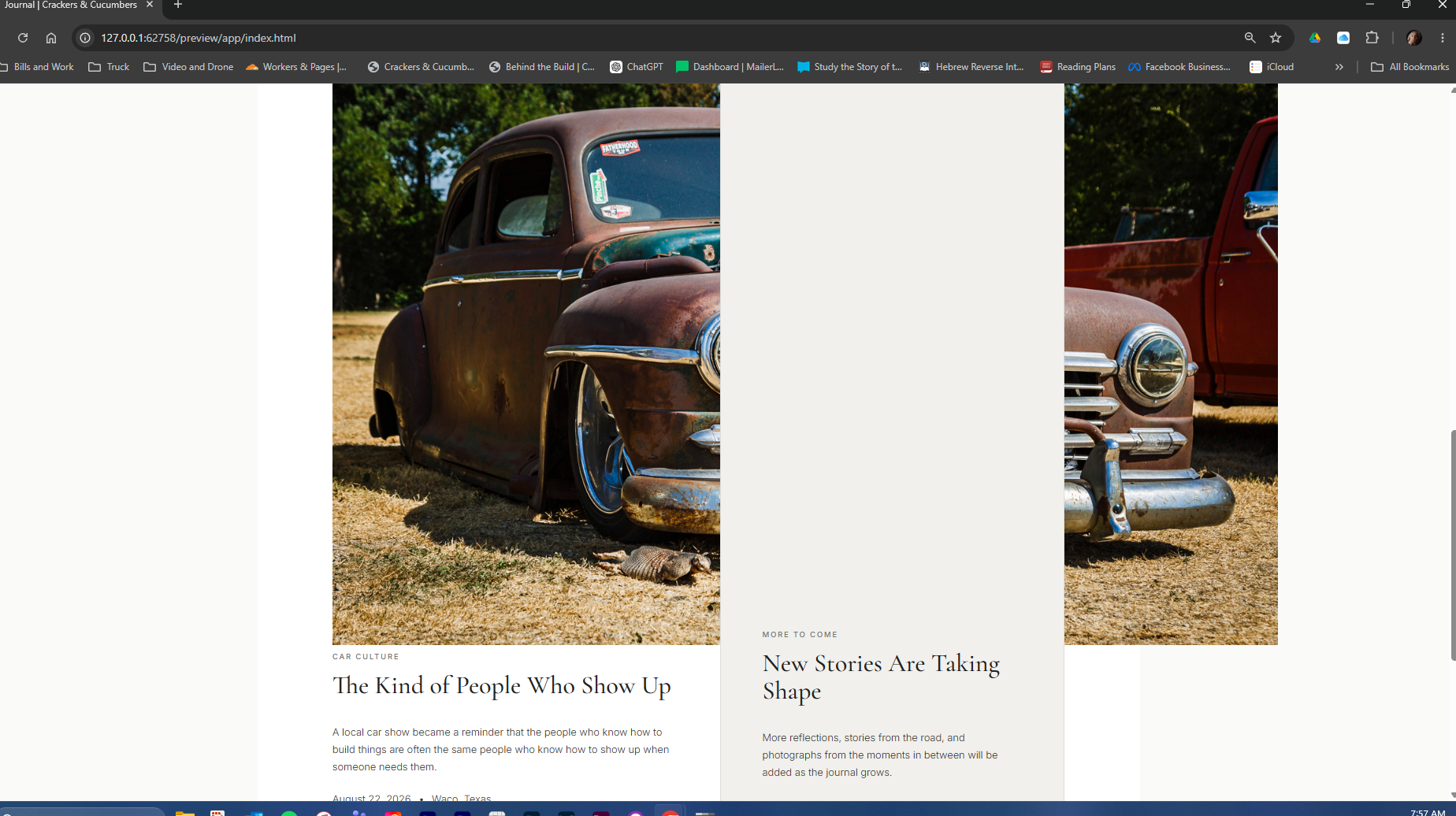Screen dimensions: 1456x816
Task: View site information icon in address bar
Action: point(85,38)
